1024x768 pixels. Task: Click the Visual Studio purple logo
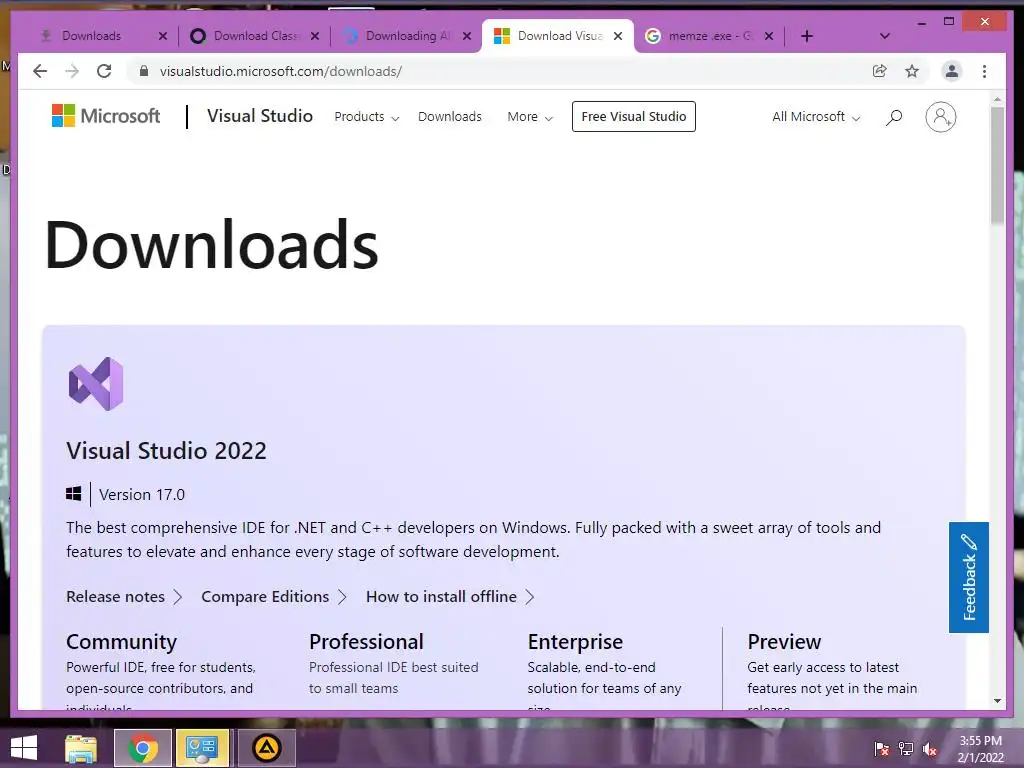point(96,384)
